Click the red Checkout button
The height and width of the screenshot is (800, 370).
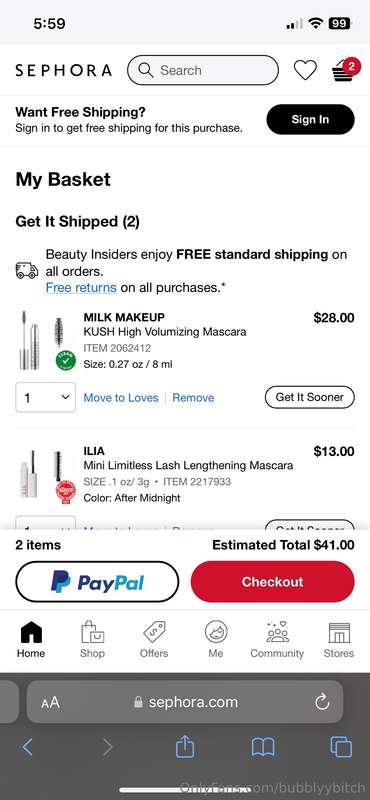273,582
